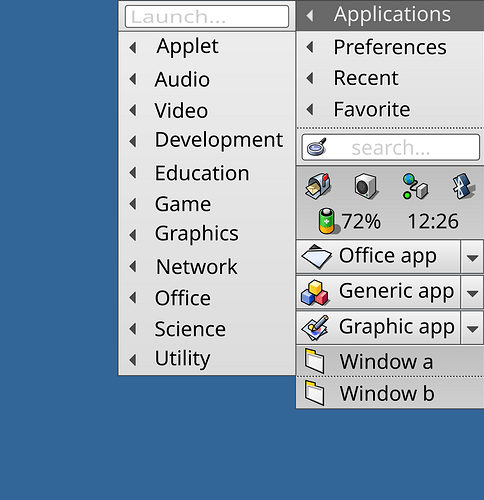Expand the Generic app dropdown arrow

click(472, 293)
